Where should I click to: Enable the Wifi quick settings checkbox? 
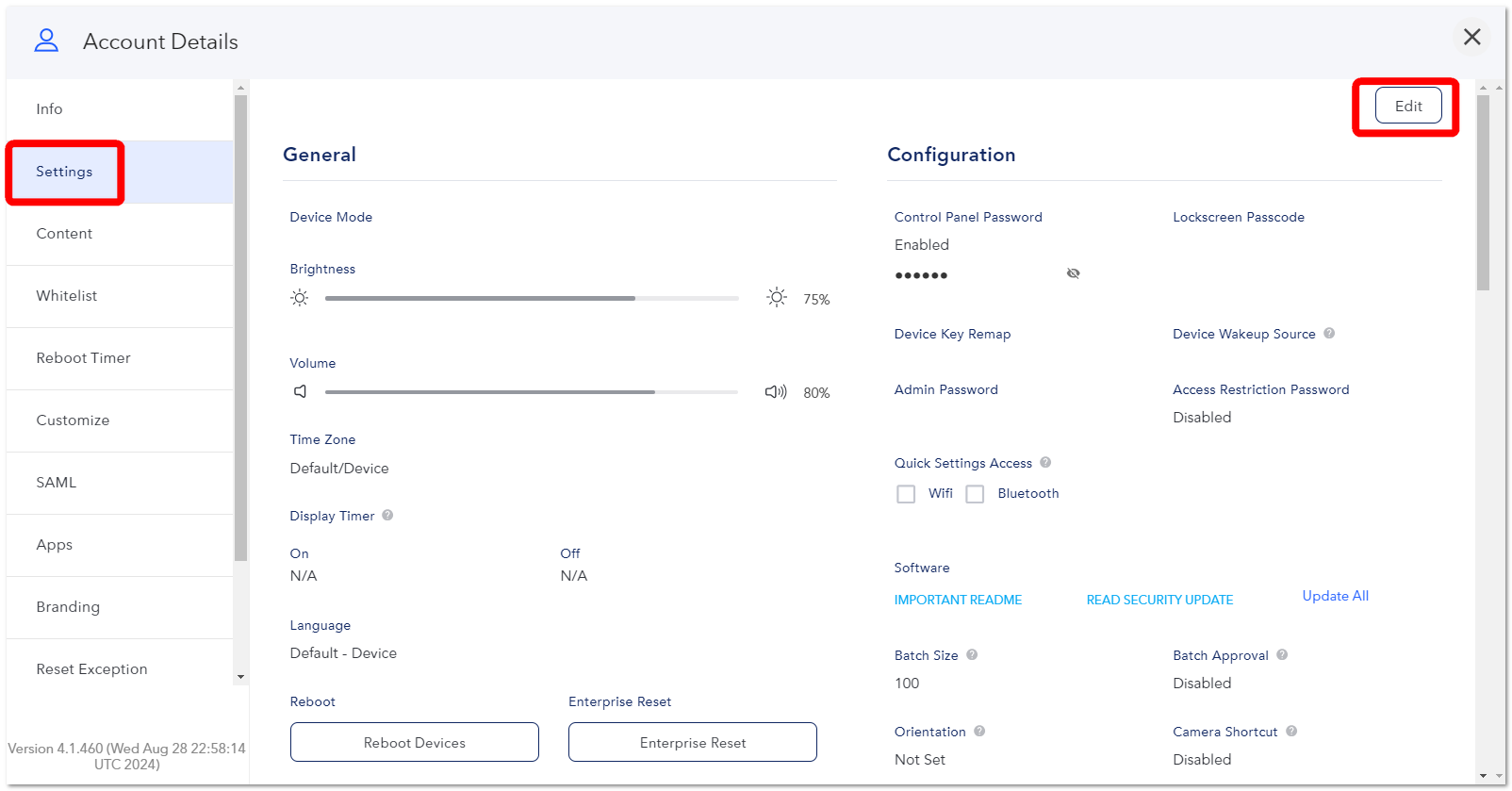906,494
